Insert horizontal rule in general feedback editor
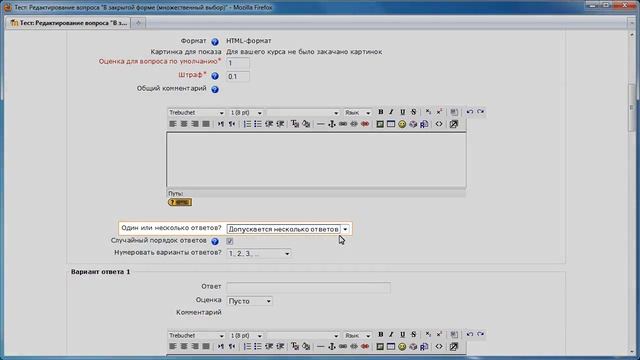Screen dimensions: 640x360 point(320,124)
